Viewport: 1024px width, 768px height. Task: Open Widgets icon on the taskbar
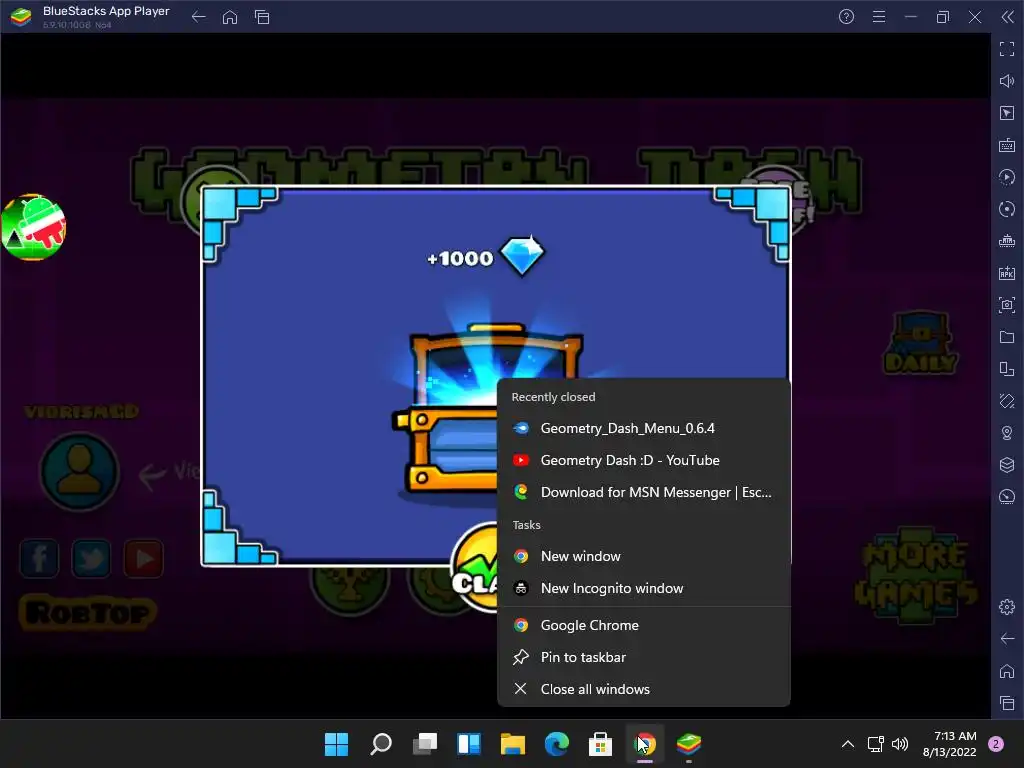tap(469, 744)
